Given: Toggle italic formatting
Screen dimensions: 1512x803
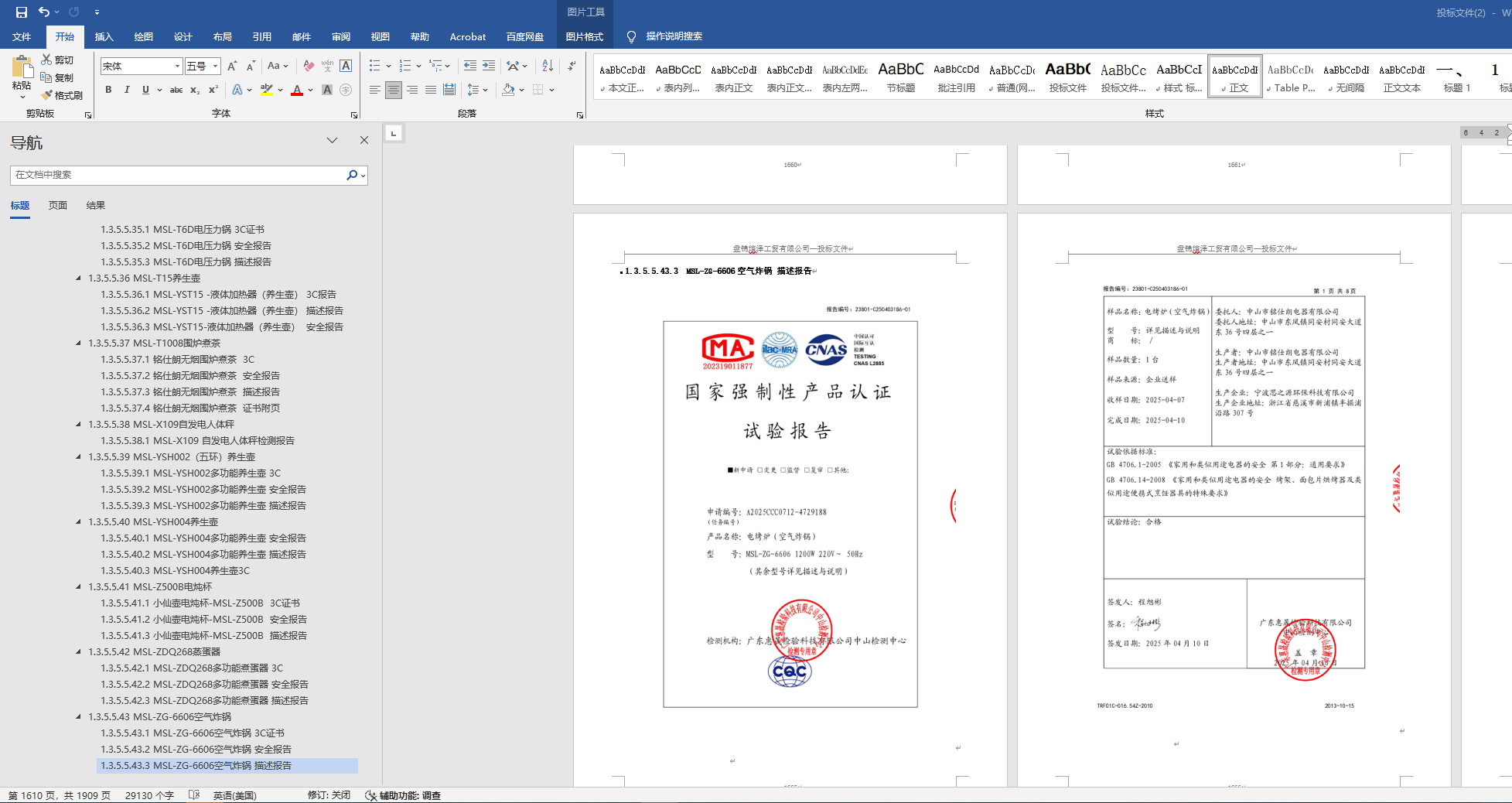Looking at the screenshot, I should coord(127,90).
